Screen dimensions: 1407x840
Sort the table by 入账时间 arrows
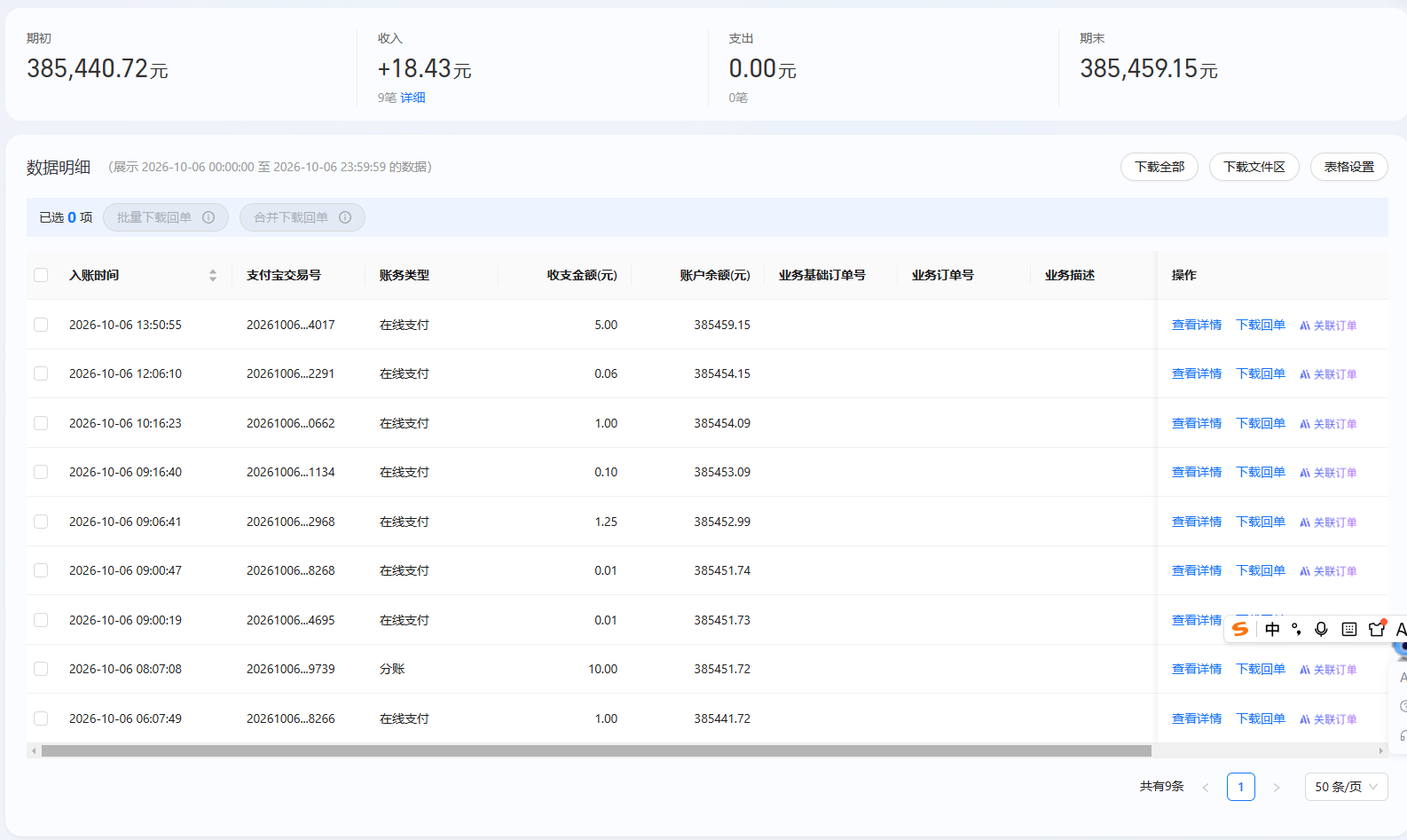(213, 276)
